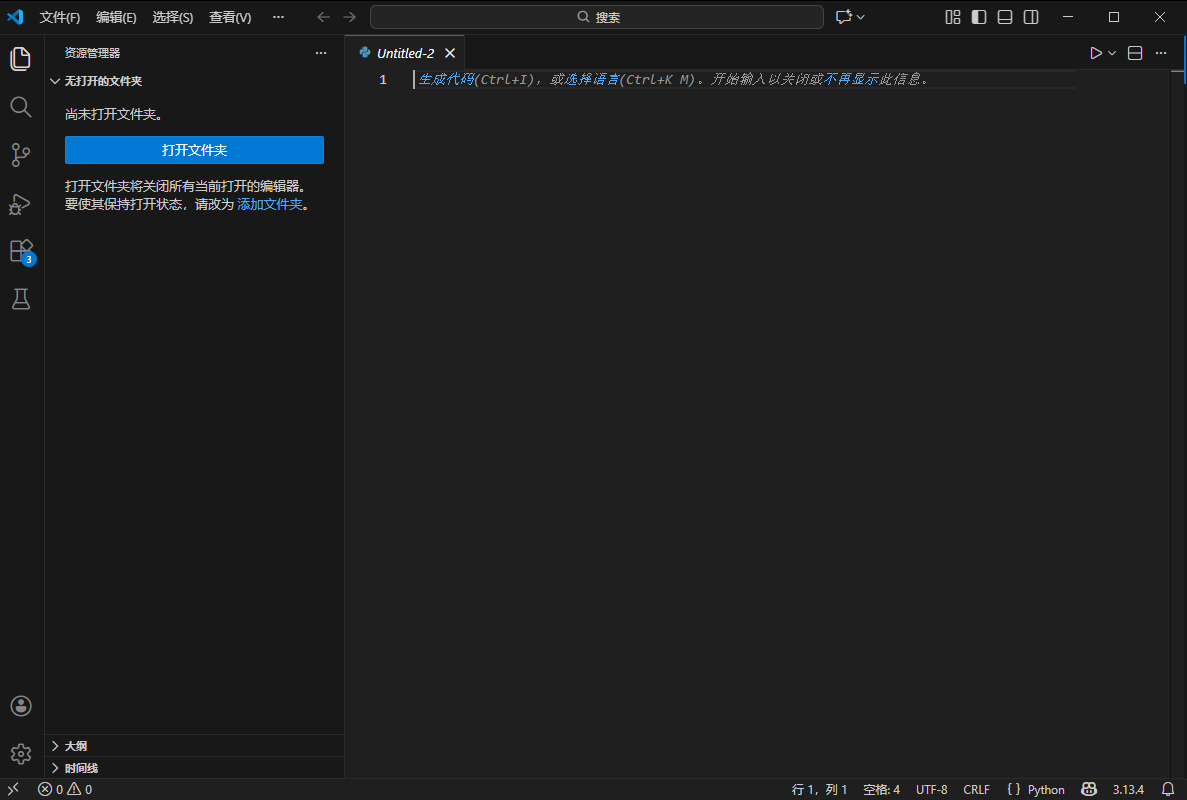The image size is (1187, 800).
Task: Open the Testing flask view
Action: (21, 299)
